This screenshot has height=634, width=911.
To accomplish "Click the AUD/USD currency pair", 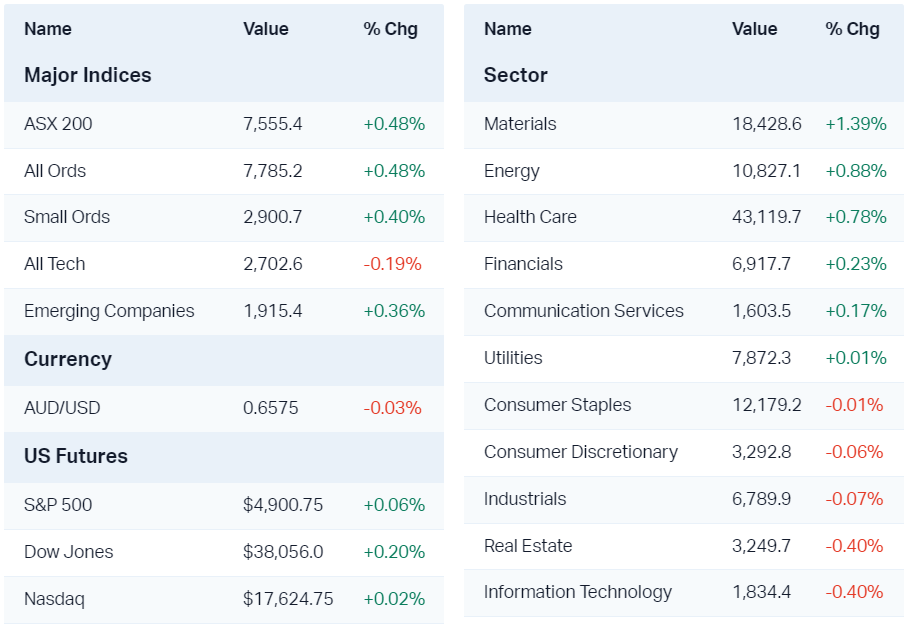I will pos(62,408).
